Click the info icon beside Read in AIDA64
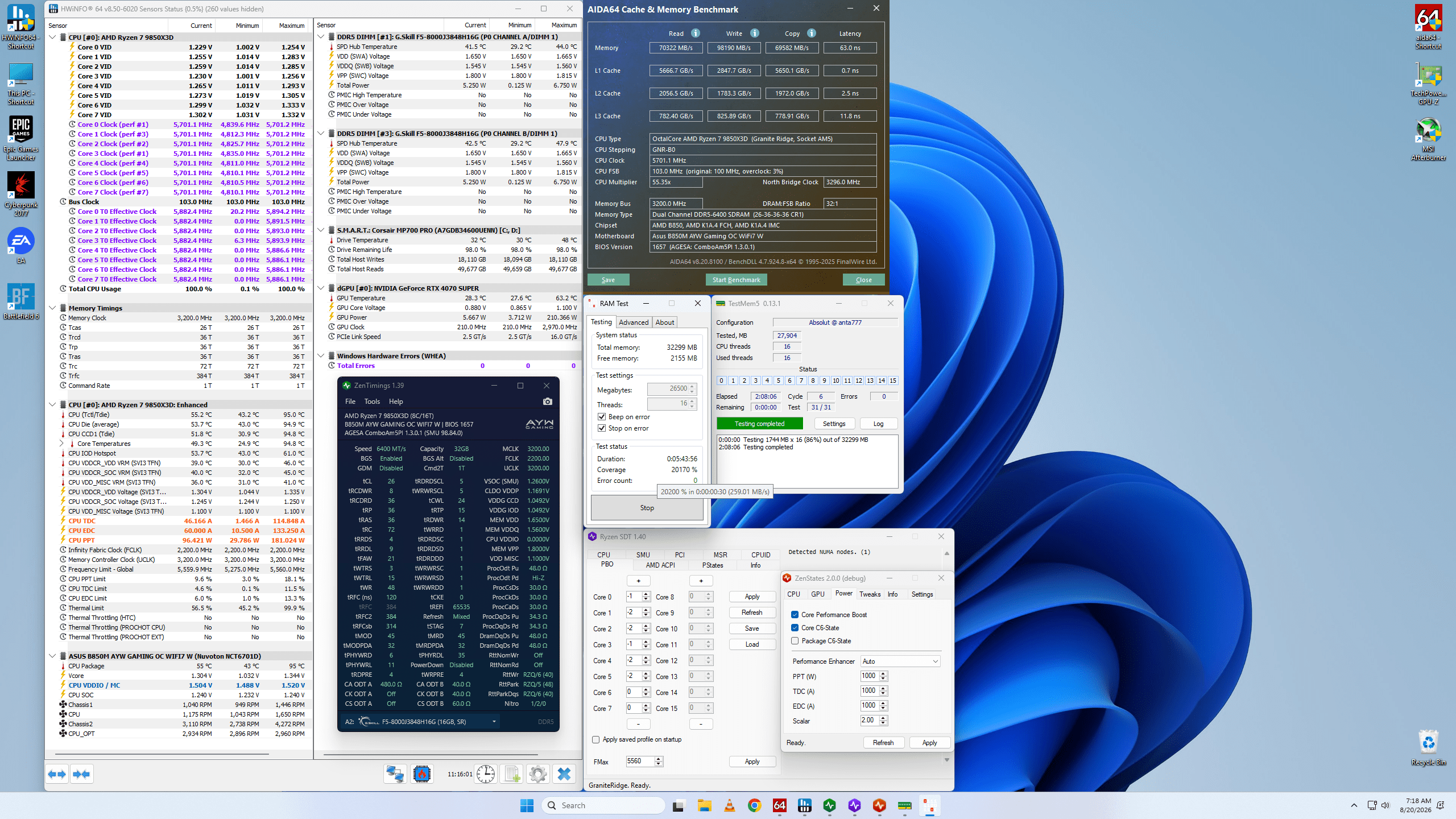 coord(696,33)
